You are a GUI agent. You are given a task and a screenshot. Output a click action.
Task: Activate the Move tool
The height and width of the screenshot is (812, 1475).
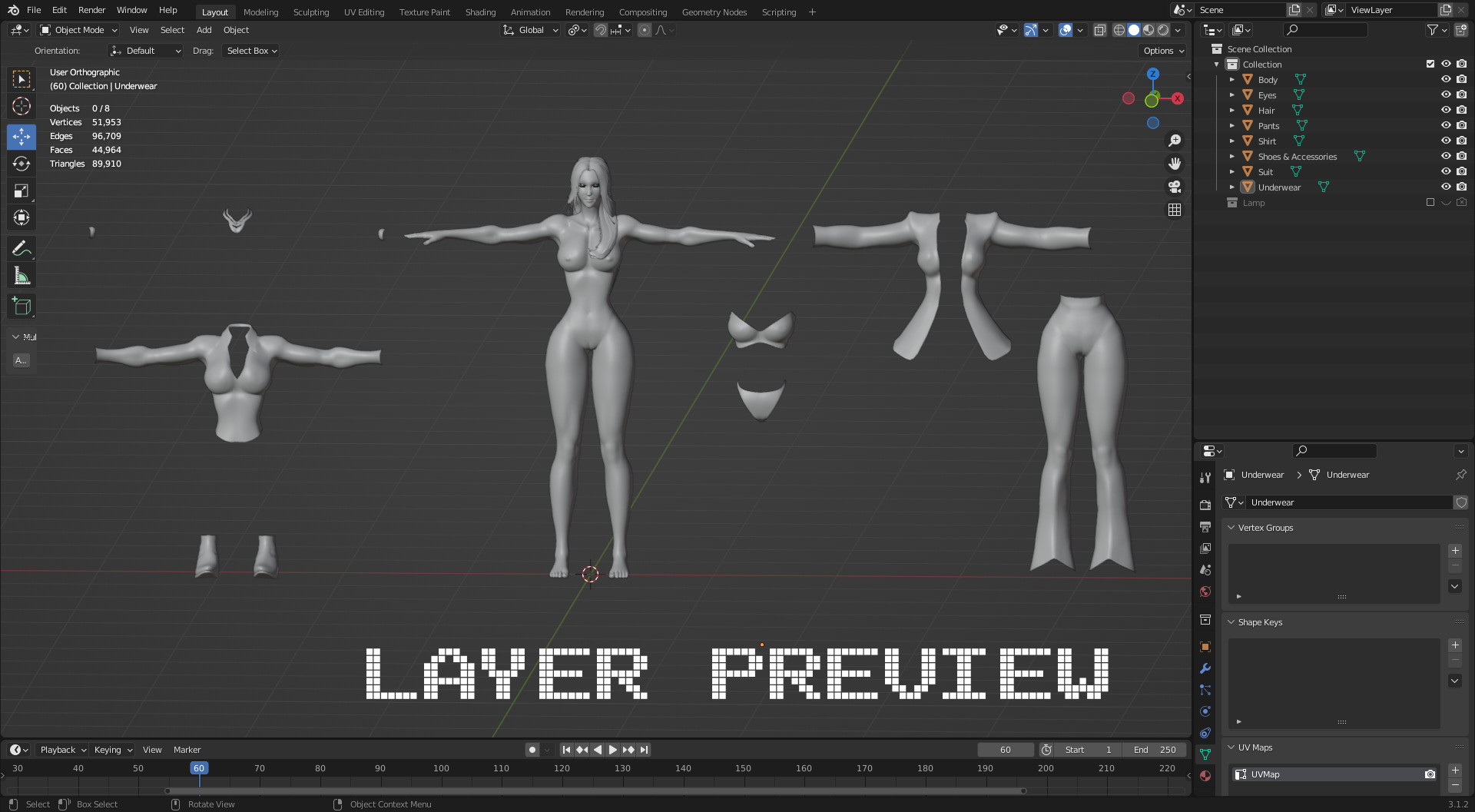pyautogui.click(x=22, y=137)
